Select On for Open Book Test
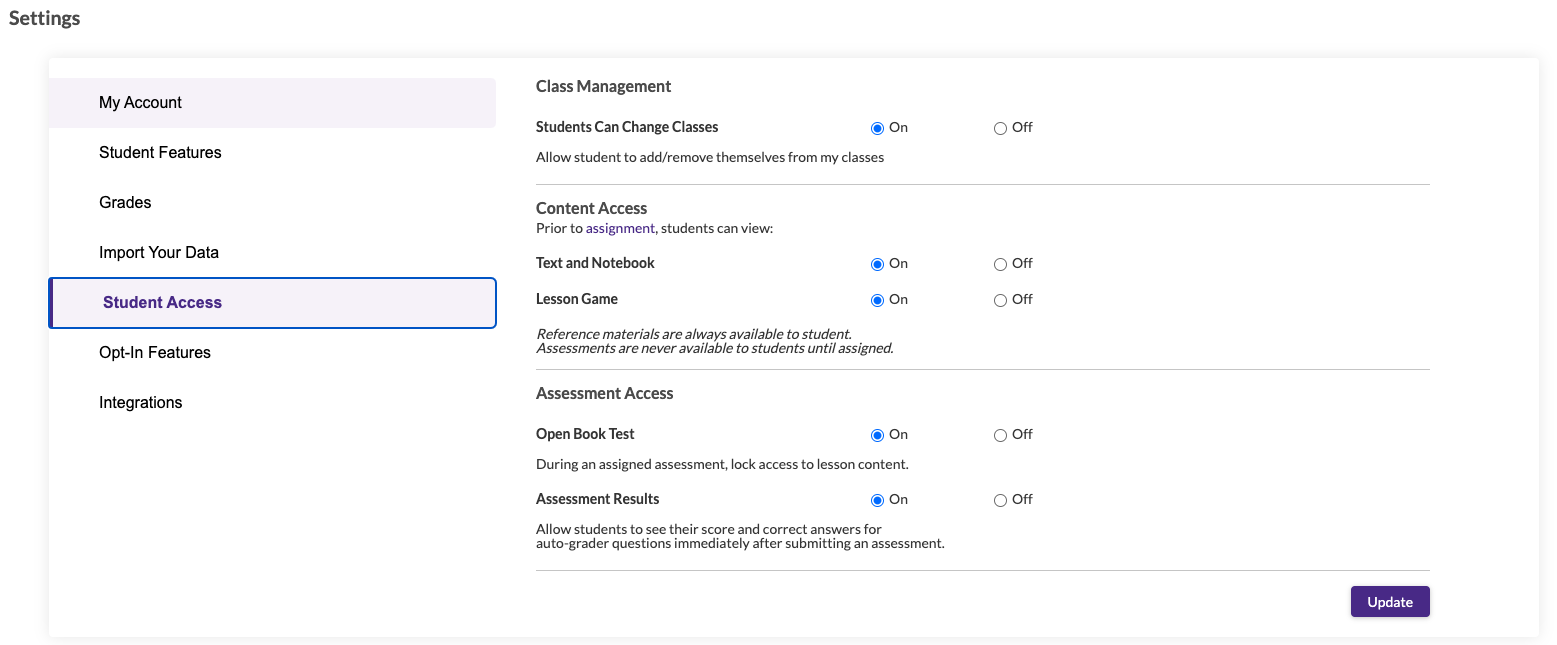This screenshot has height=645, width=1557. [877, 434]
